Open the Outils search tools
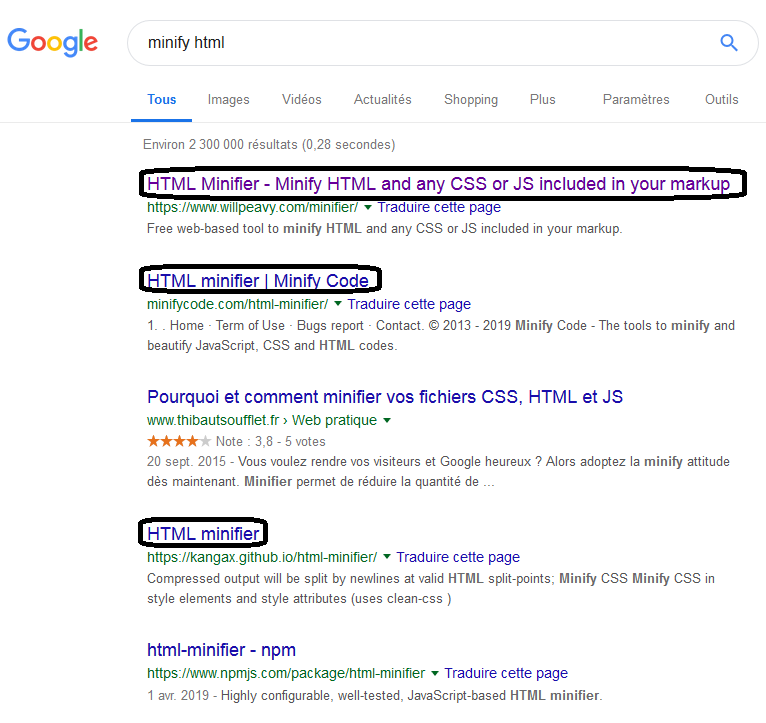The height and width of the screenshot is (723, 766). [721, 100]
